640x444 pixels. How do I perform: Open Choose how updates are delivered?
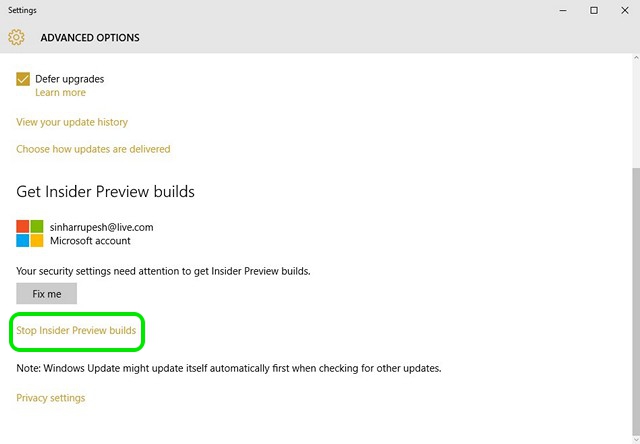click(x=93, y=149)
